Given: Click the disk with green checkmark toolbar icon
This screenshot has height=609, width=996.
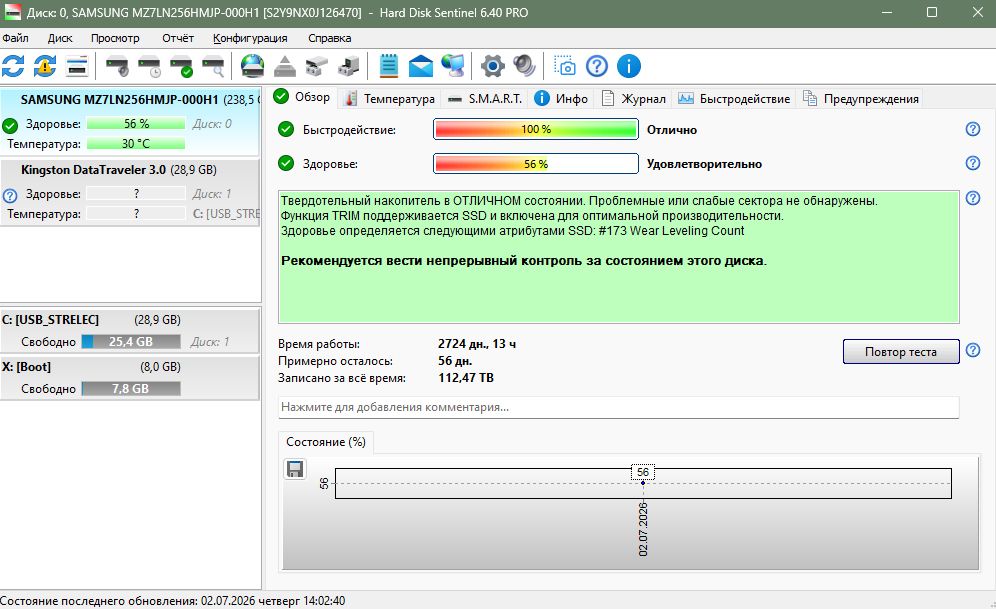Looking at the screenshot, I should [181, 66].
